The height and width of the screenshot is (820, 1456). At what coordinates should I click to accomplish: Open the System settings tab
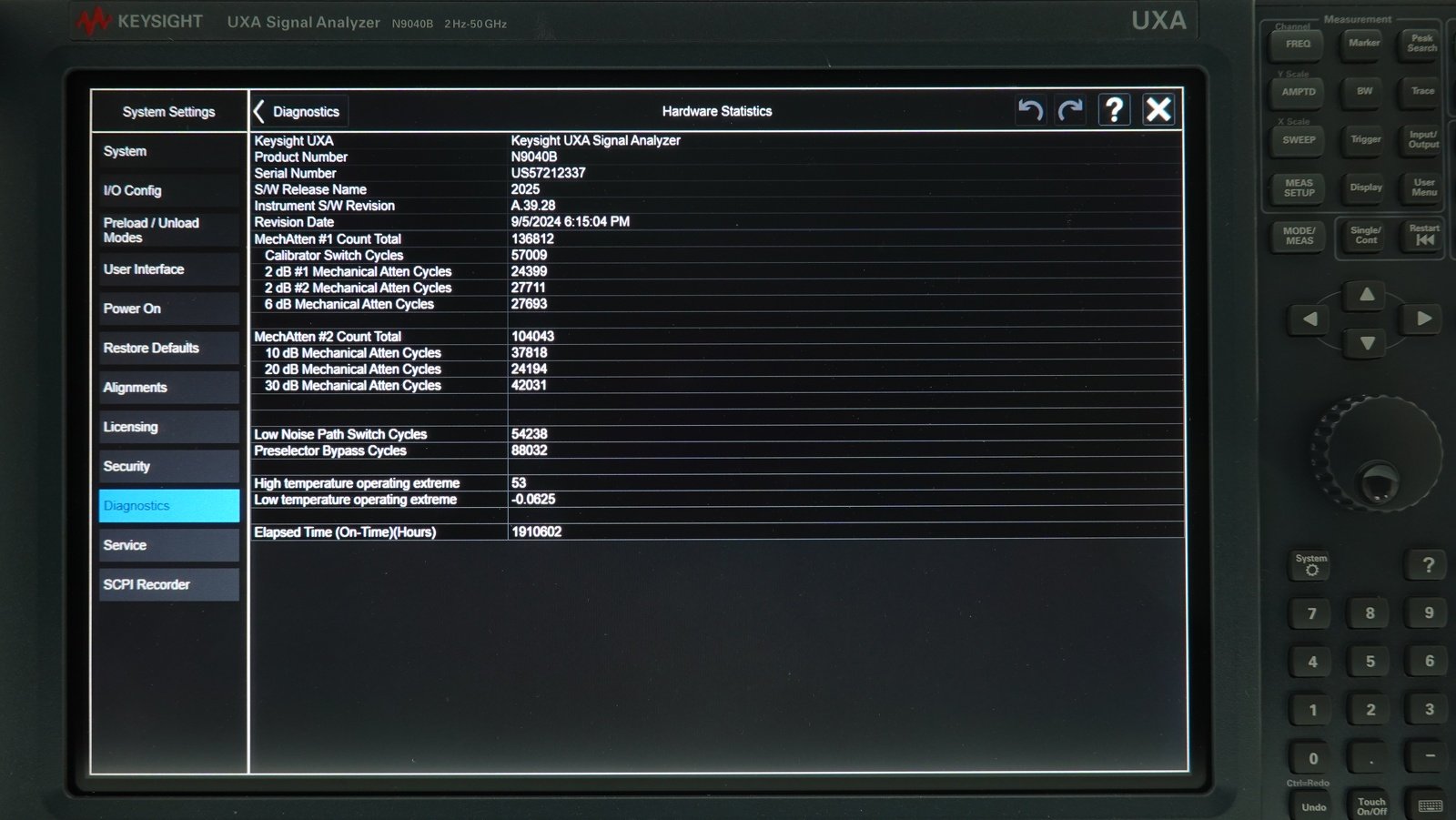click(x=168, y=151)
